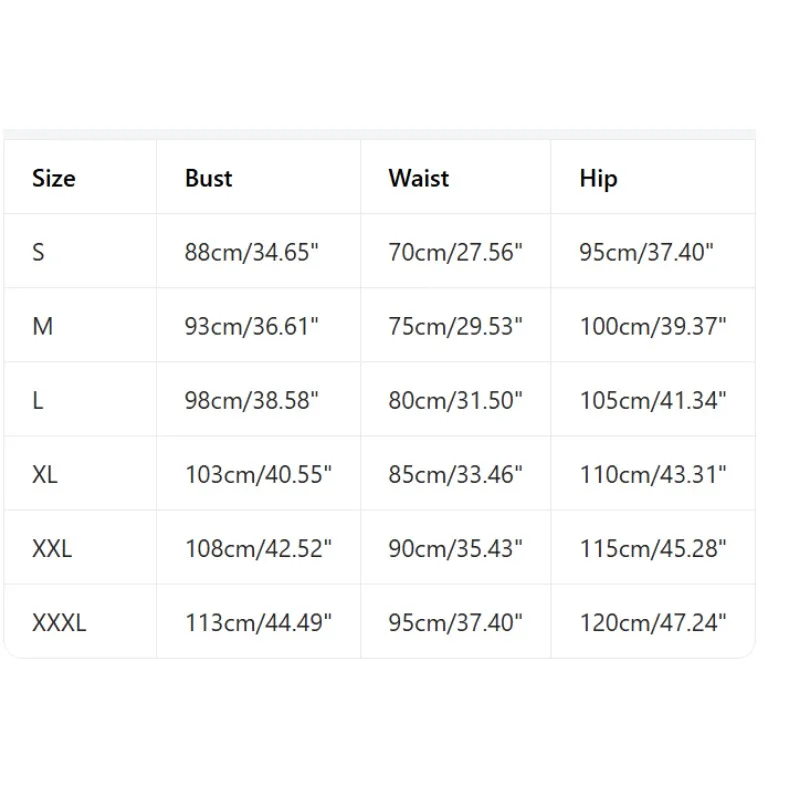Select the S size row label
Viewport: 800px width, 800px height.
38,252
